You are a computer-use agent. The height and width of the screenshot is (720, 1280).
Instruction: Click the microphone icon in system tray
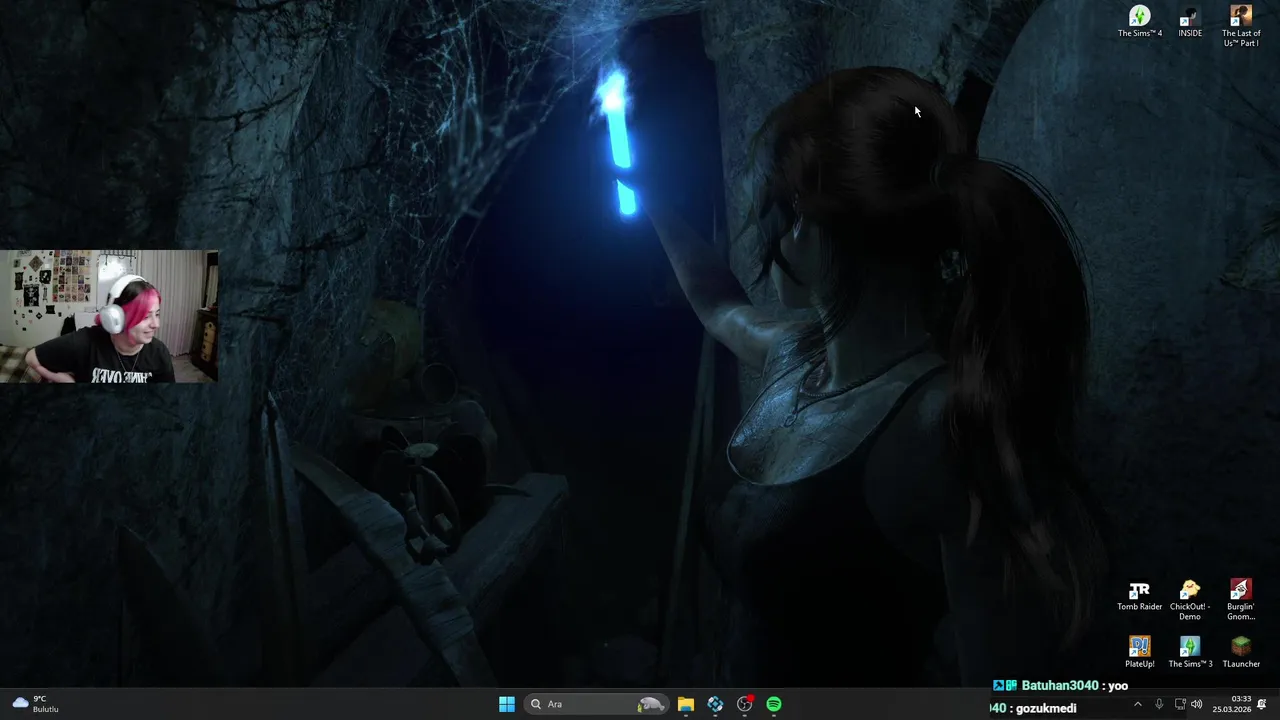pos(1159,704)
